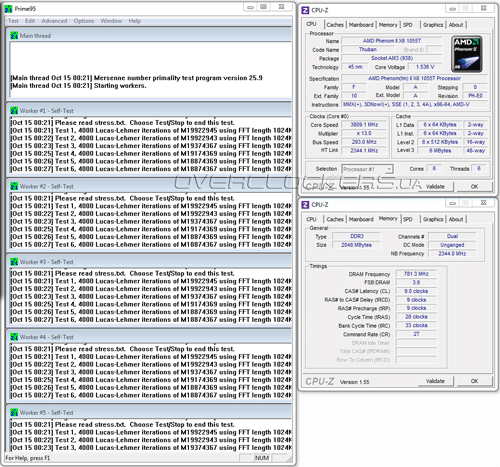Click the Prime95 icon in the title bar

[x=8, y=9]
